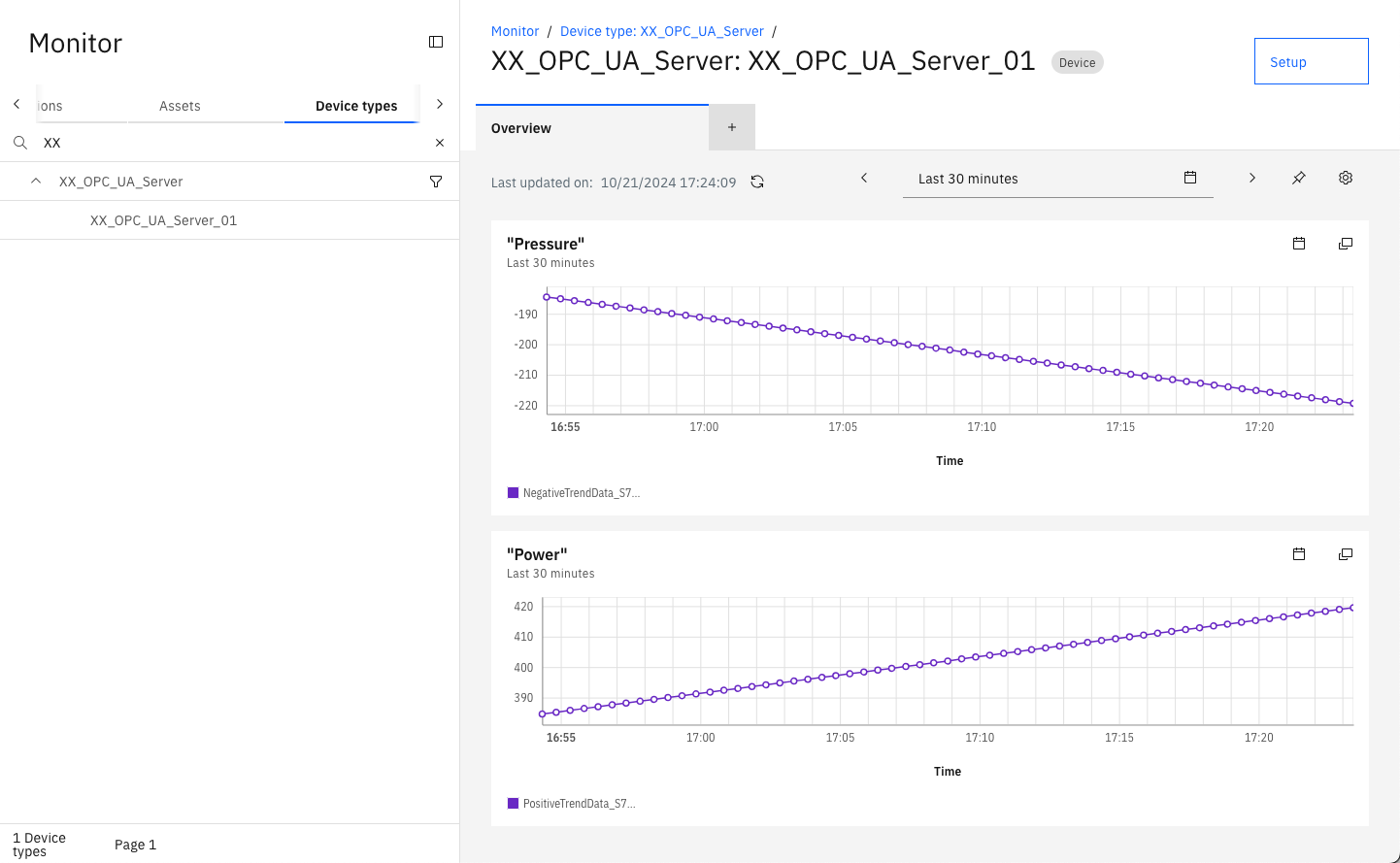Switch to the Assets tab
1400x863 pixels.
click(x=180, y=106)
